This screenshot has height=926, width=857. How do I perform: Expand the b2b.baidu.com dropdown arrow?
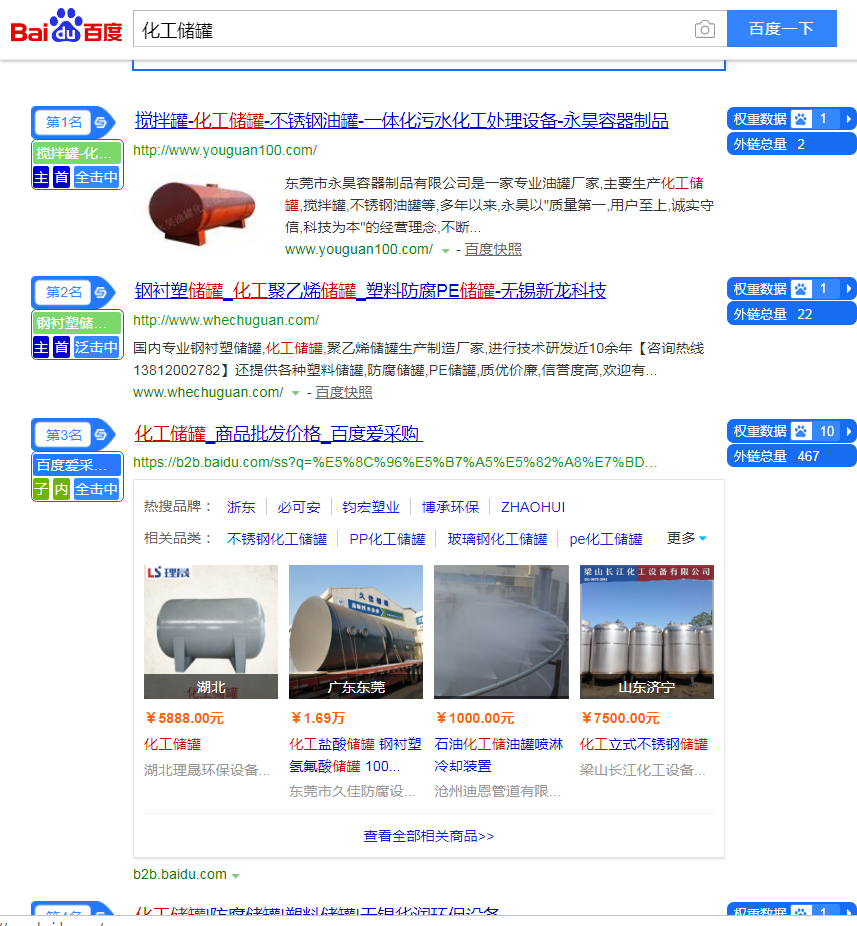pyautogui.click(x=236, y=876)
